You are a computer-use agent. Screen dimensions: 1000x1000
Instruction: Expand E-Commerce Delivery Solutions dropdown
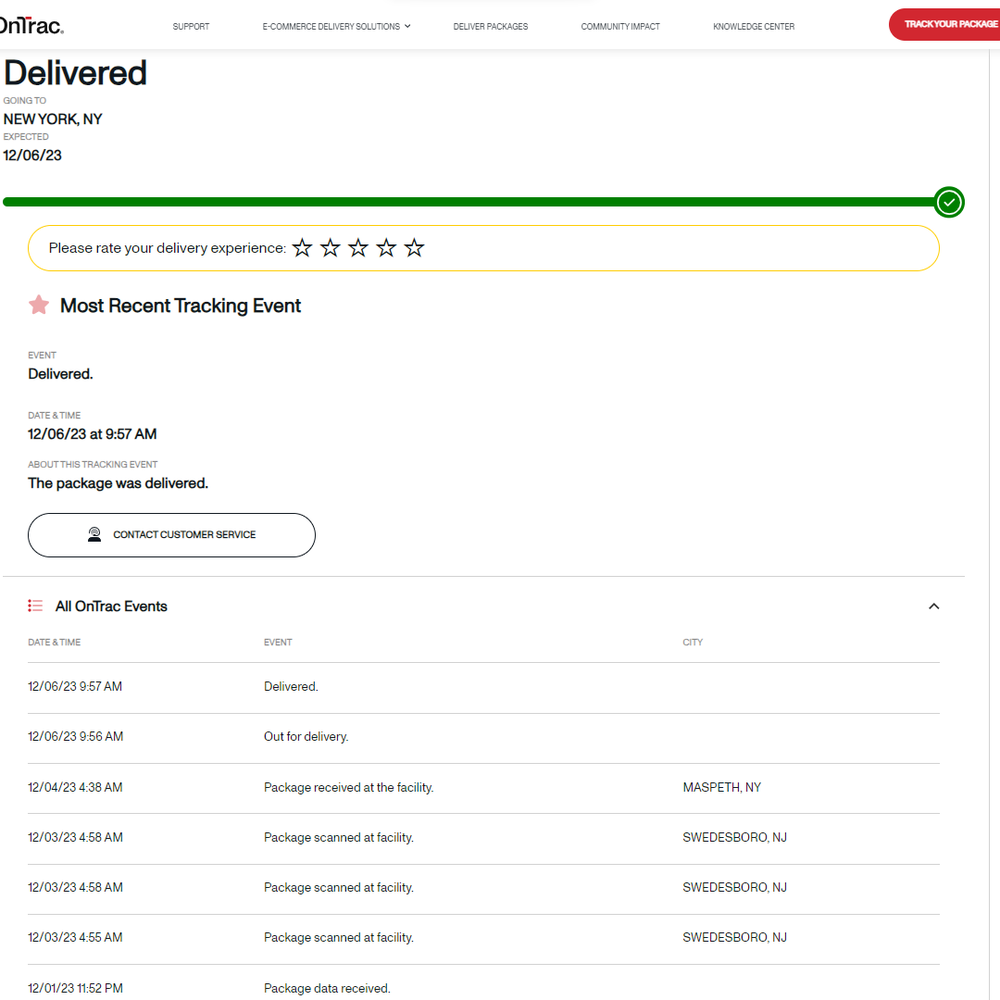pos(336,26)
